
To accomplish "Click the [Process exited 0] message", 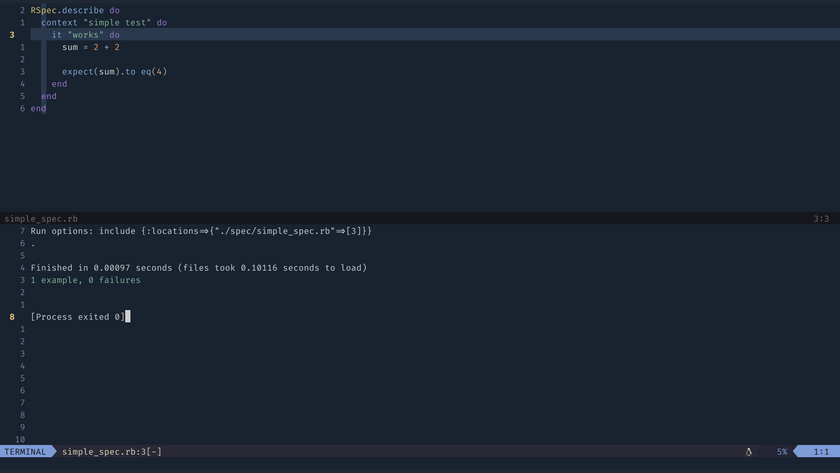I will 78,317.
